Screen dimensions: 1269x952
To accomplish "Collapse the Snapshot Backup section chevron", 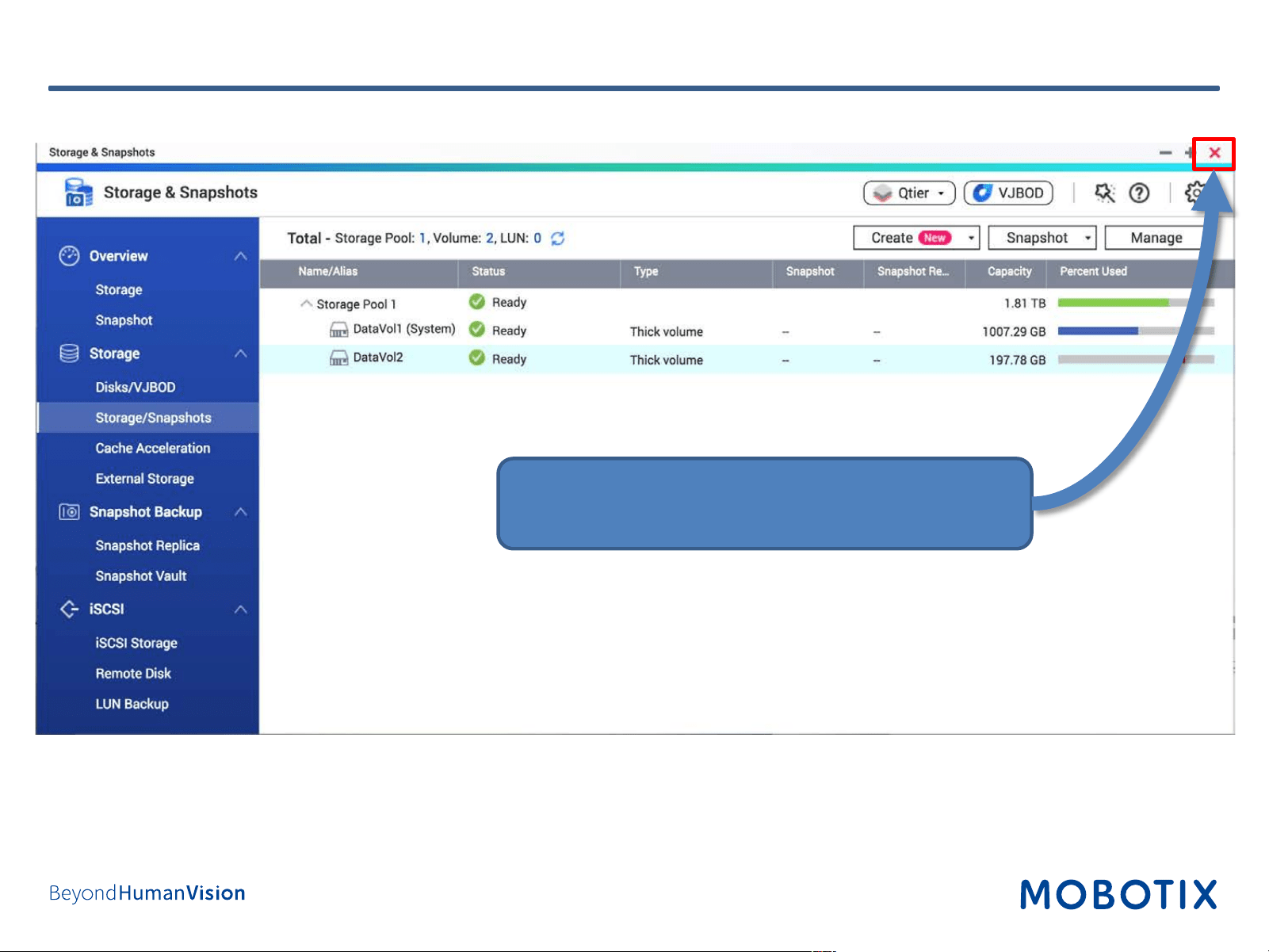I will 241,512.
